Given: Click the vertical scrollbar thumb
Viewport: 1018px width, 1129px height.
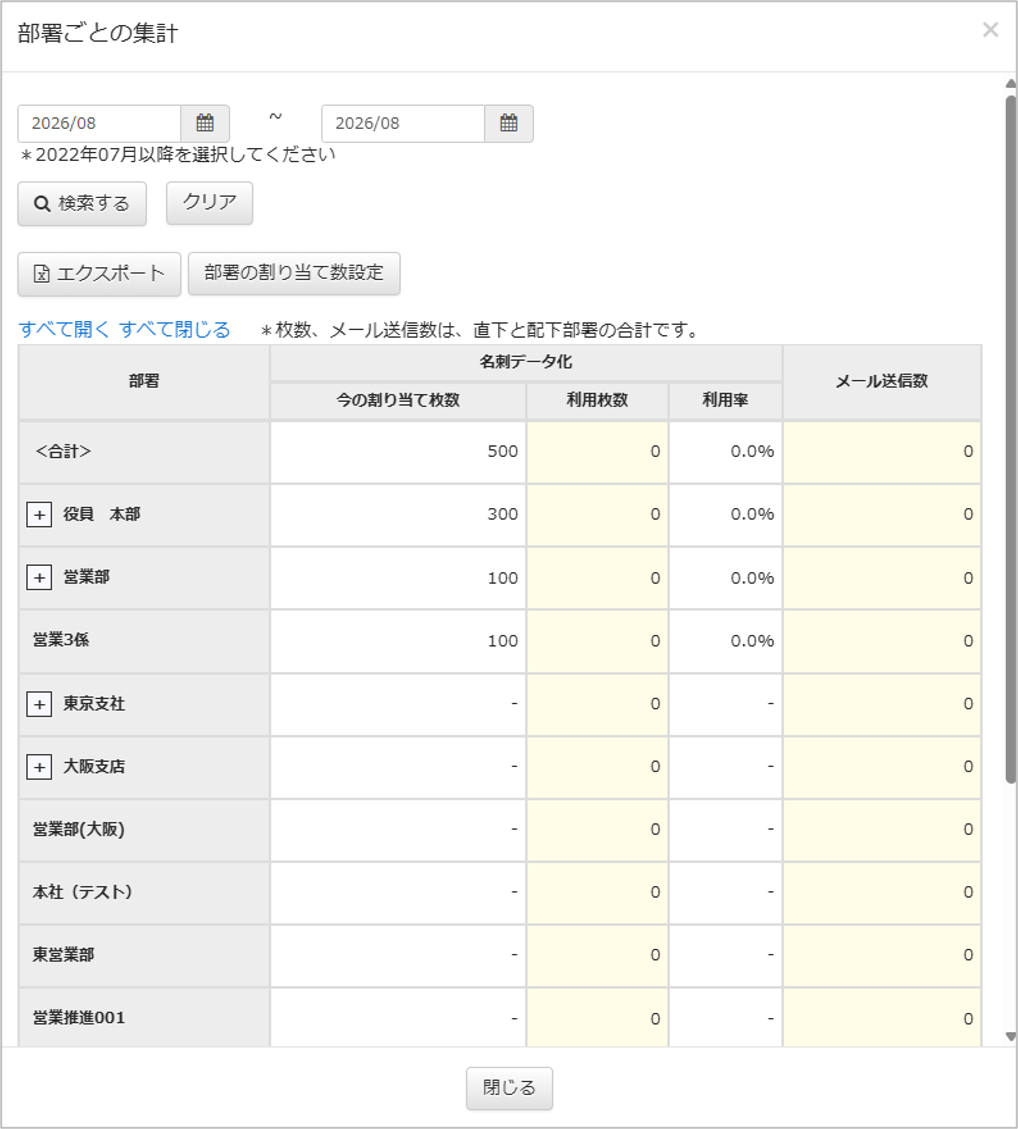Looking at the screenshot, I should (1011, 438).
